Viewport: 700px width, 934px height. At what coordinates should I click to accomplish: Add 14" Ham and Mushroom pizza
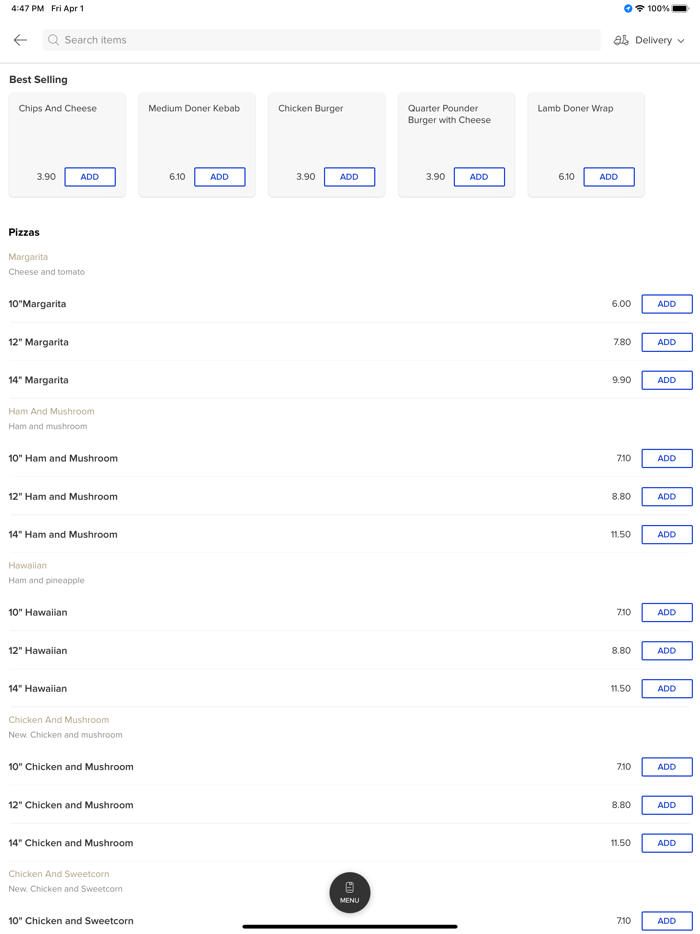pos(667,535)
